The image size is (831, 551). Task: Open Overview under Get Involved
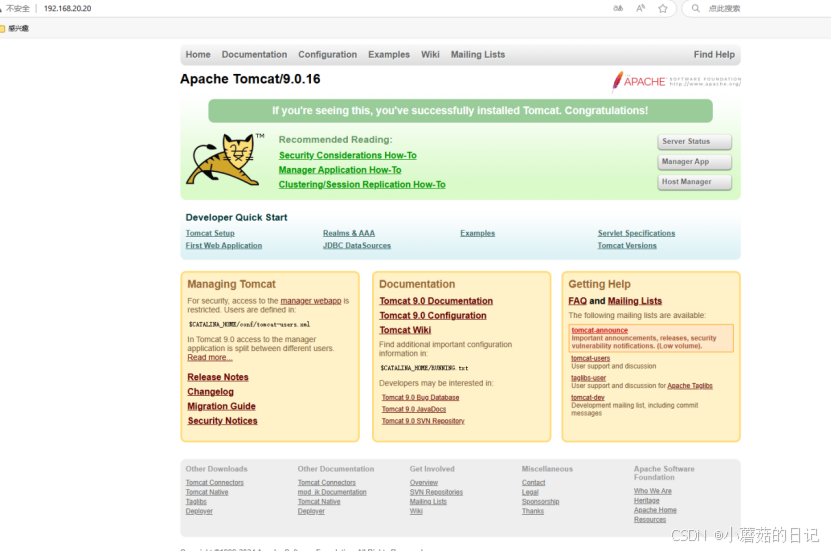pyautogui.click(x=424, y=483)
